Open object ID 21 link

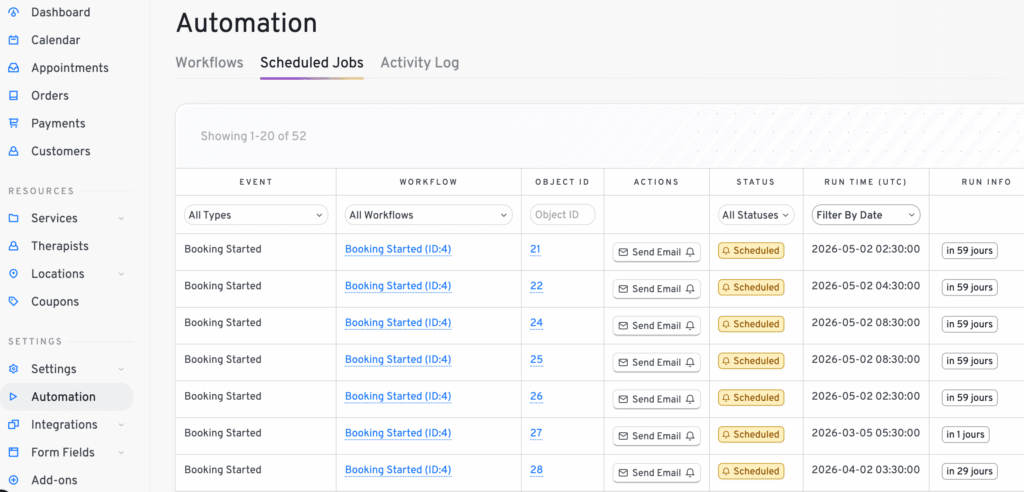click(536, 250)
